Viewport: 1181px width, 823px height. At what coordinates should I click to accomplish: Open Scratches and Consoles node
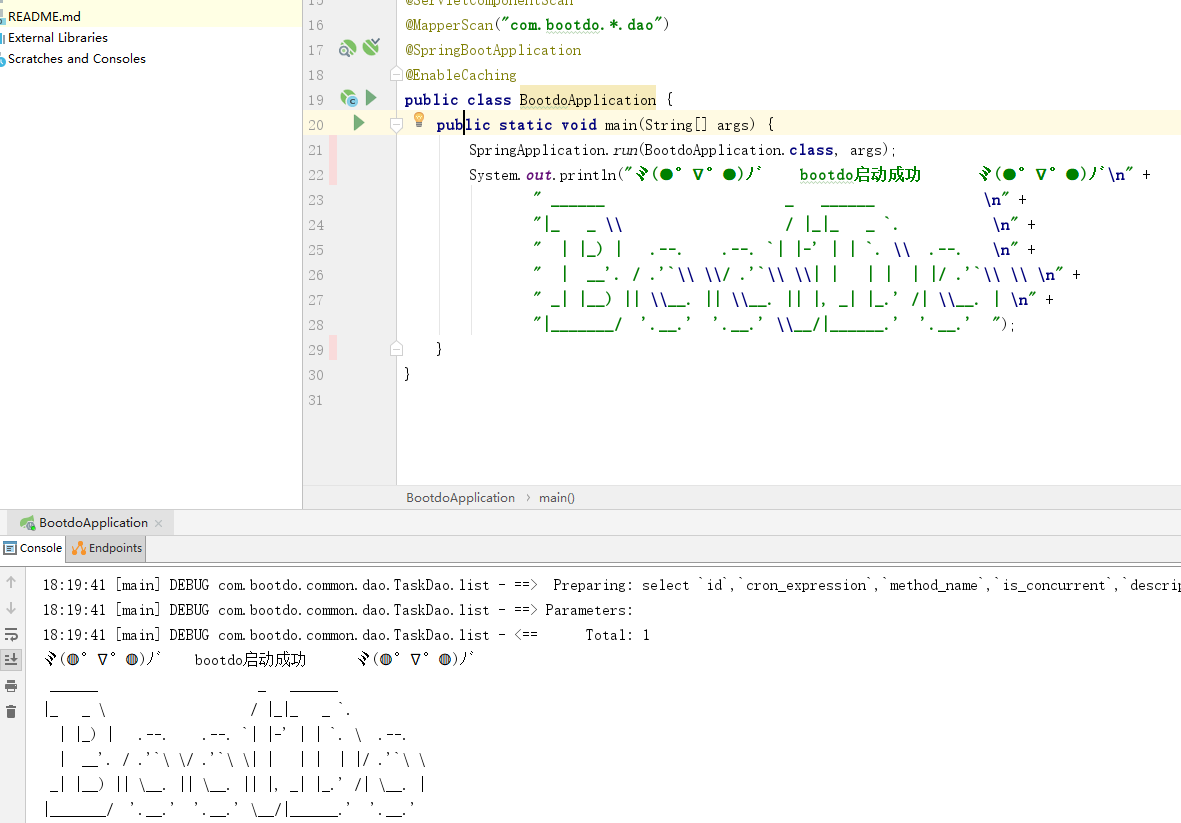pos(76,59)
